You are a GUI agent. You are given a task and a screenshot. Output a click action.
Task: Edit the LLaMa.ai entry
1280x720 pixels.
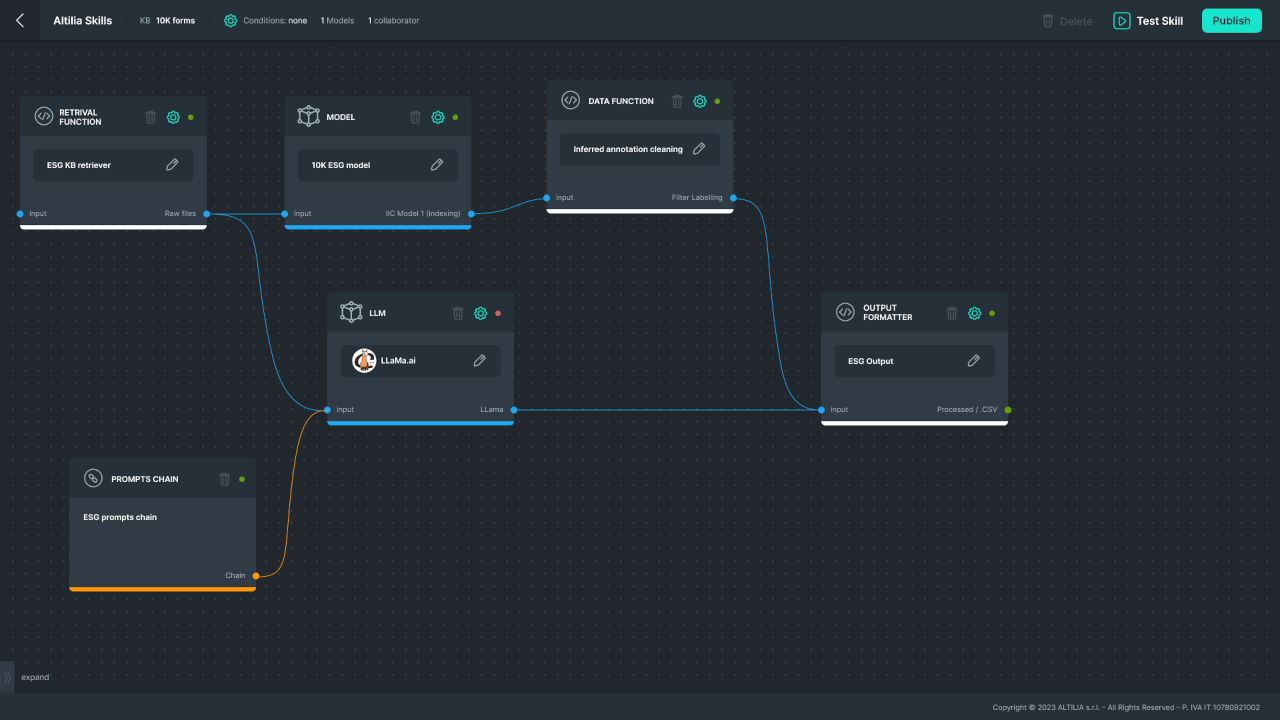pyautogui.click(x=479, y=361)
